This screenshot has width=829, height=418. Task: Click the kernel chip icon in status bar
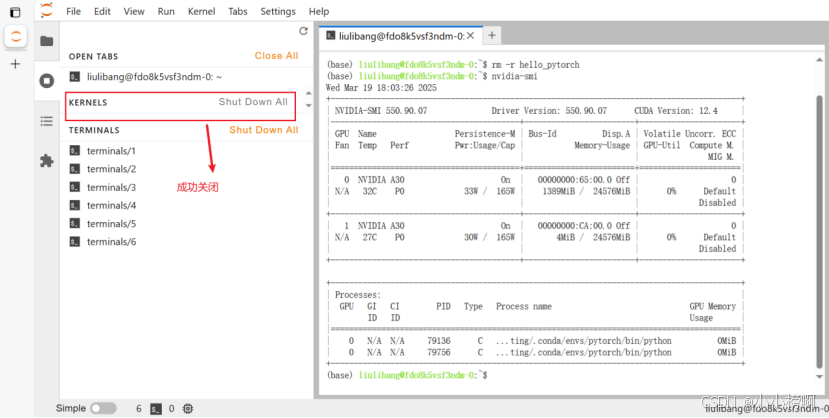[188, 408]
